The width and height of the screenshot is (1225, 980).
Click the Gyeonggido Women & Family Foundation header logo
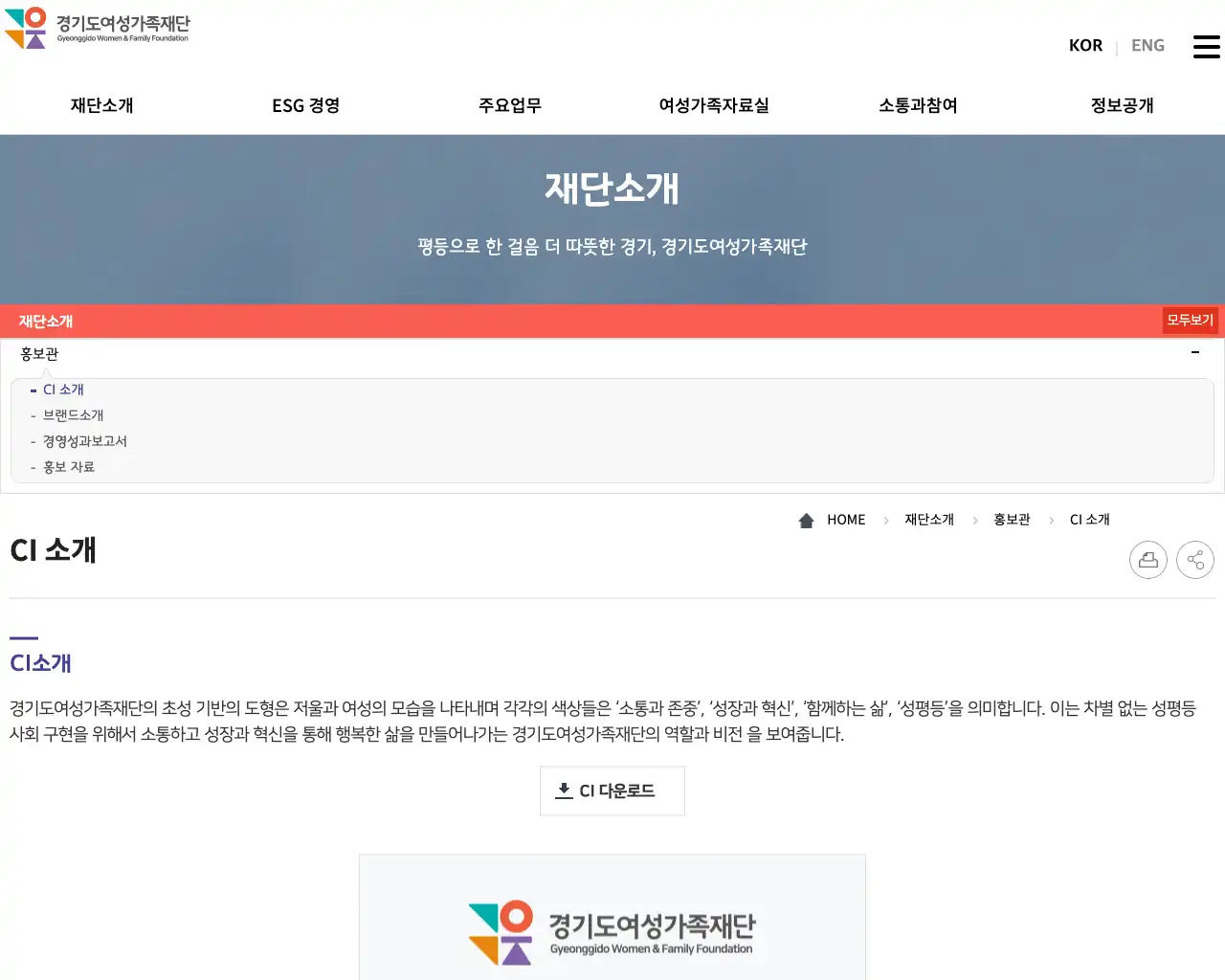coord(98,28)
